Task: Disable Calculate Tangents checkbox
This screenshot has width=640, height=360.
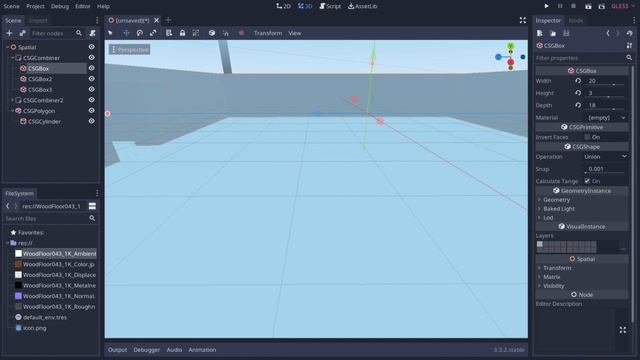Action: tap(587, 181)
